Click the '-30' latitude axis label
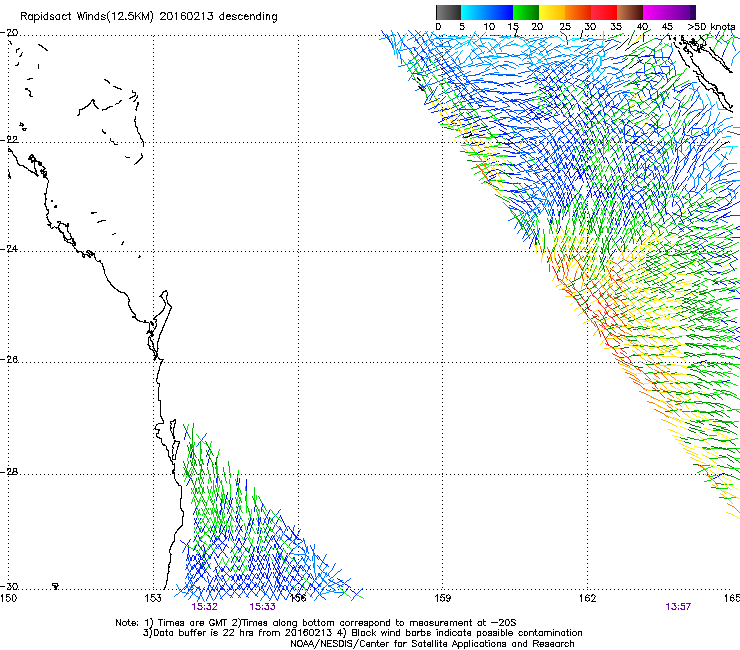The image size is (740, 650). tap(9, 587)
